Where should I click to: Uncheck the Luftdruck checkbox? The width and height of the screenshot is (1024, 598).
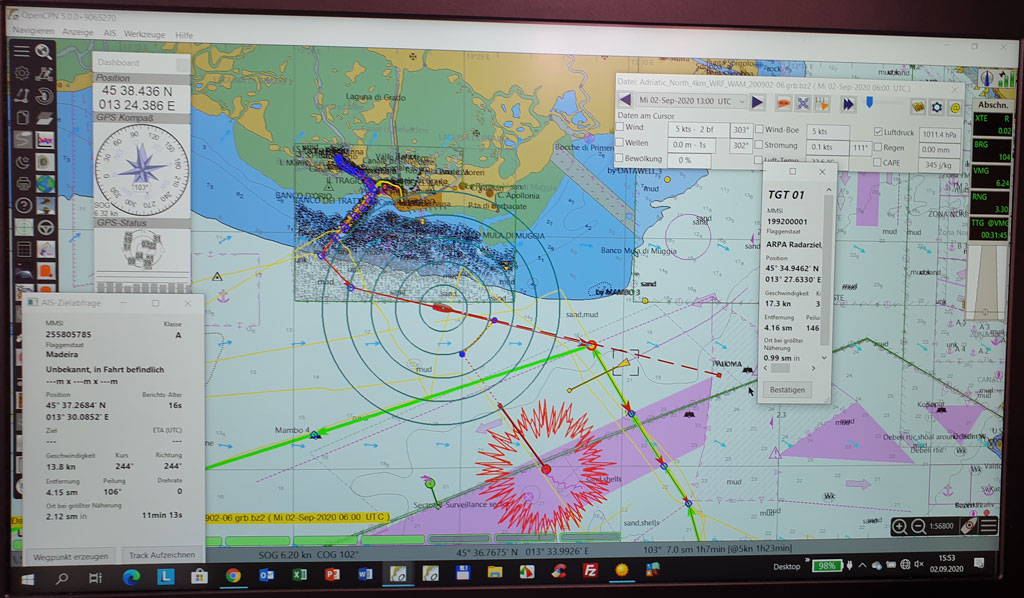878,132
